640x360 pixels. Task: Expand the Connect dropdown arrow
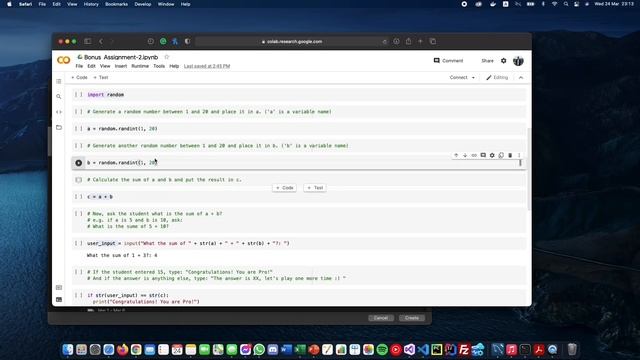click(473, 78)
